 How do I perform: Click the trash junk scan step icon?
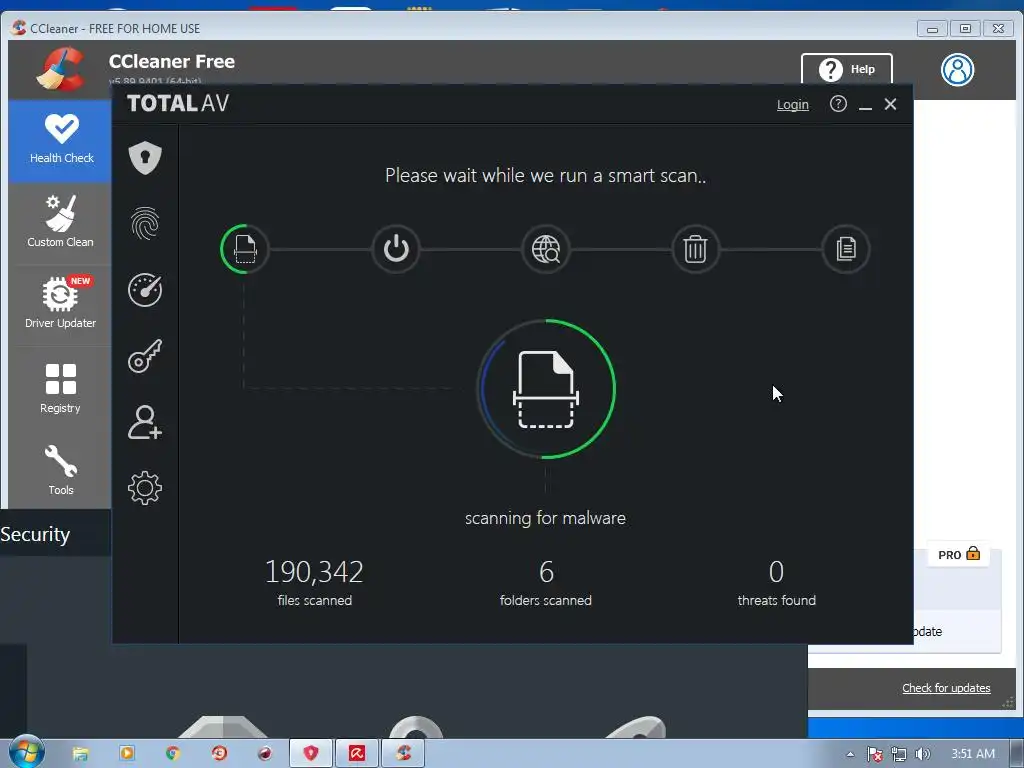tap(696, 249)
